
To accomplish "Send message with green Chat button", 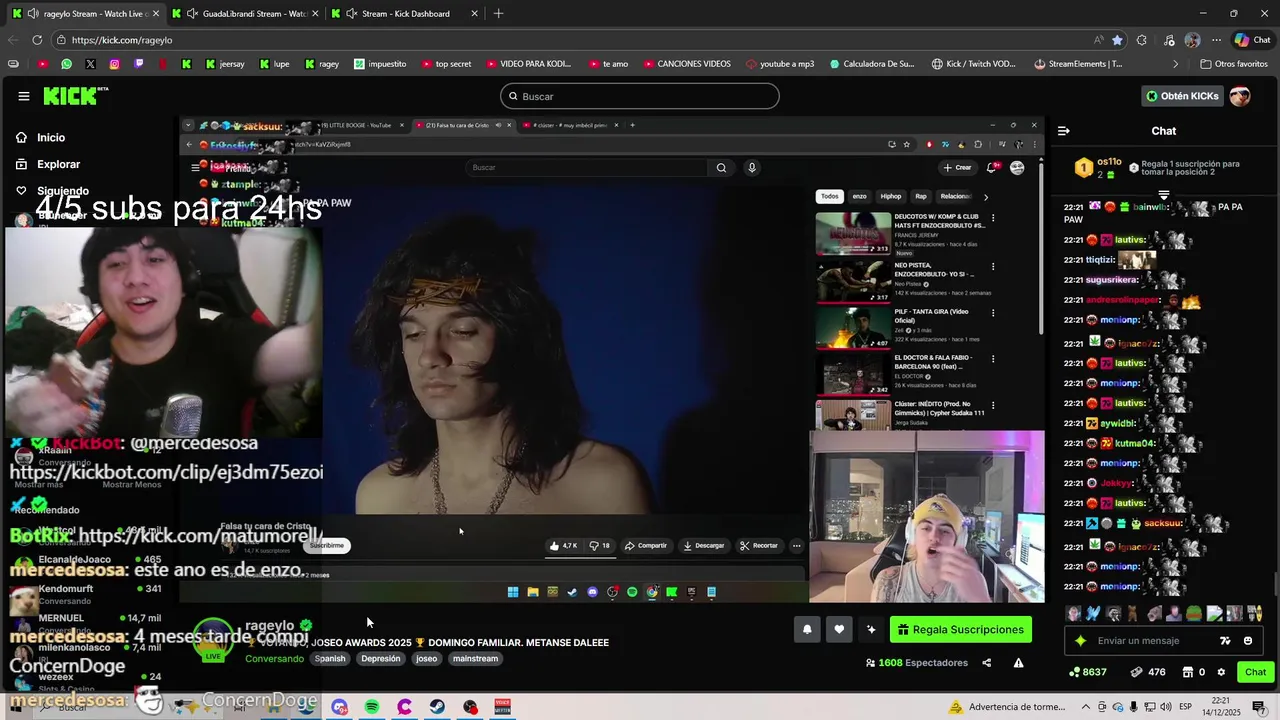I will point(1255,672).
